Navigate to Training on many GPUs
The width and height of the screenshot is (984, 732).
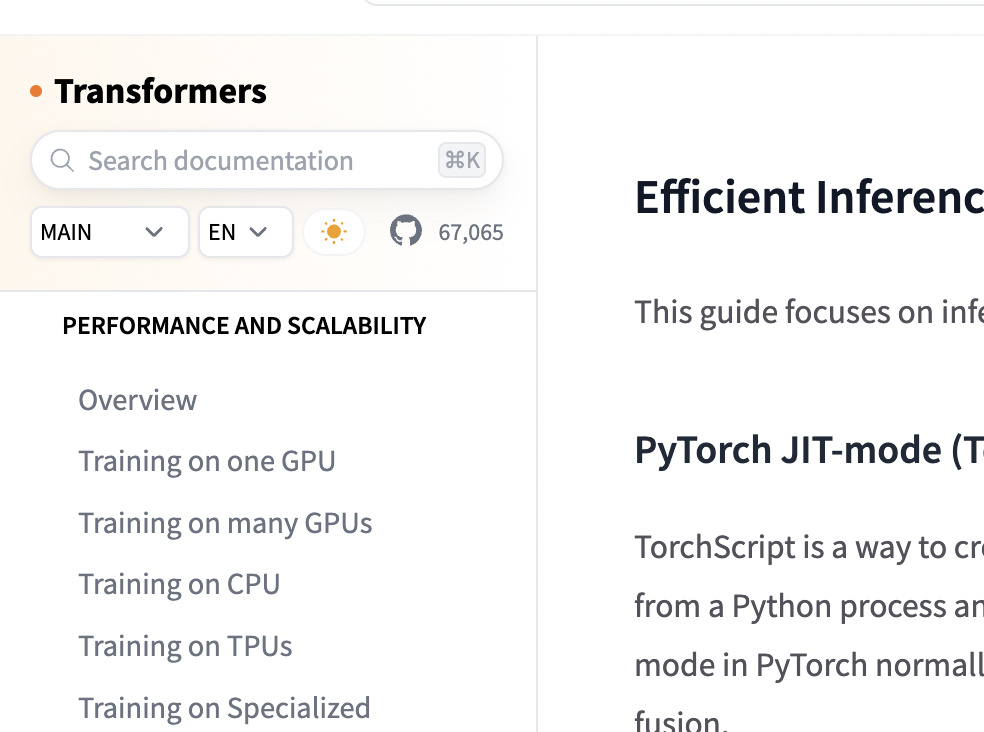pos(225,522)
